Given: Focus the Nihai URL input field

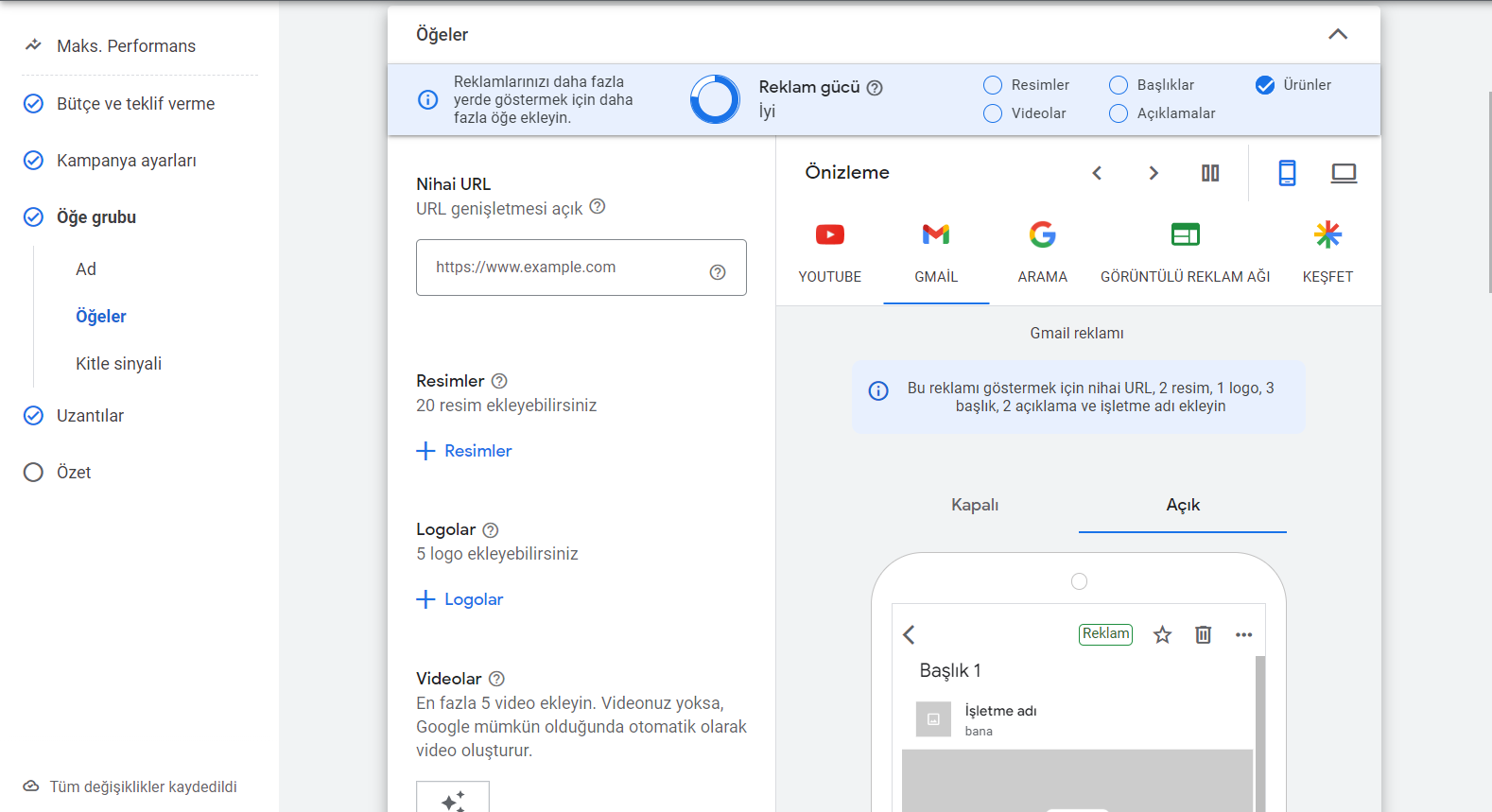Looking at the screenshot, I should 581,268.
